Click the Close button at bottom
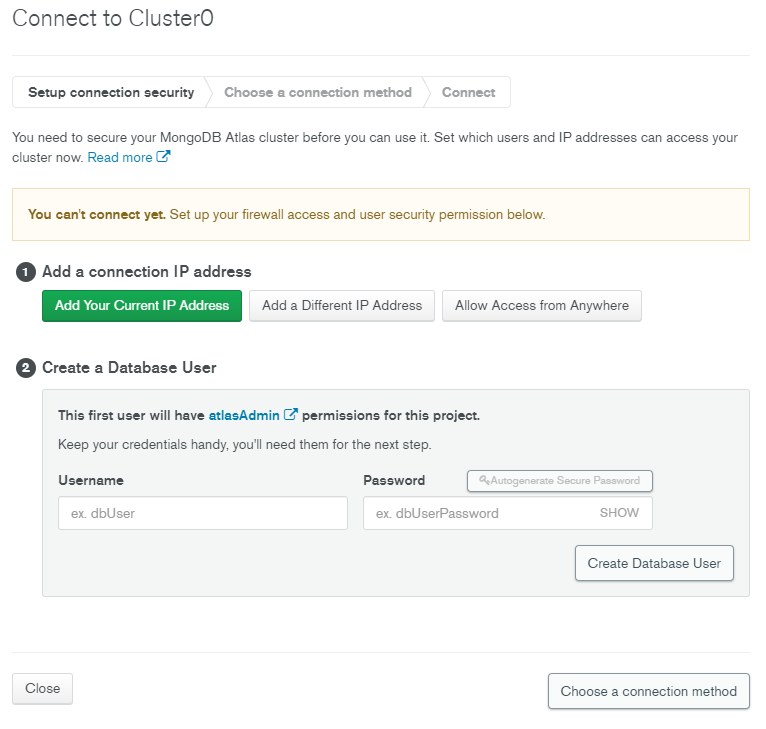This screenshot has height=729, width=766. coord(43,689)
